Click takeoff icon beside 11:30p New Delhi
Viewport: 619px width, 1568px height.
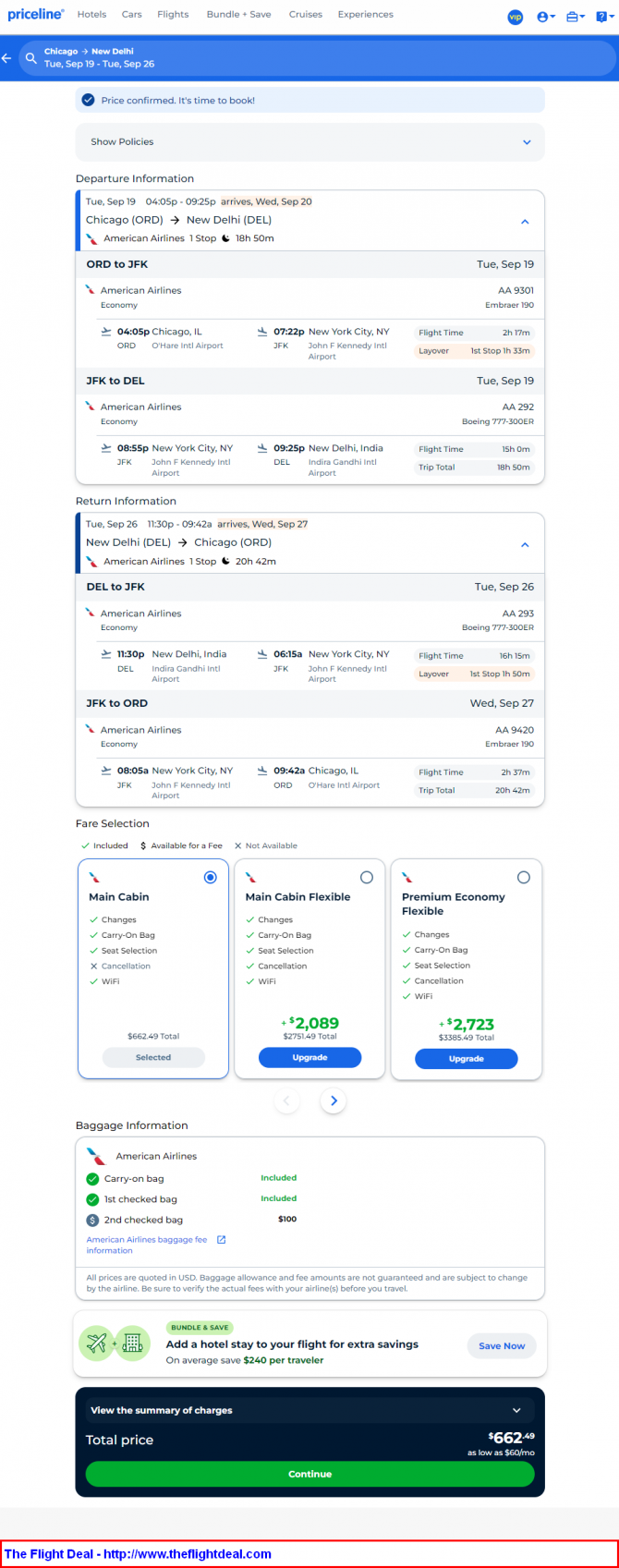(x=106, y=654)
